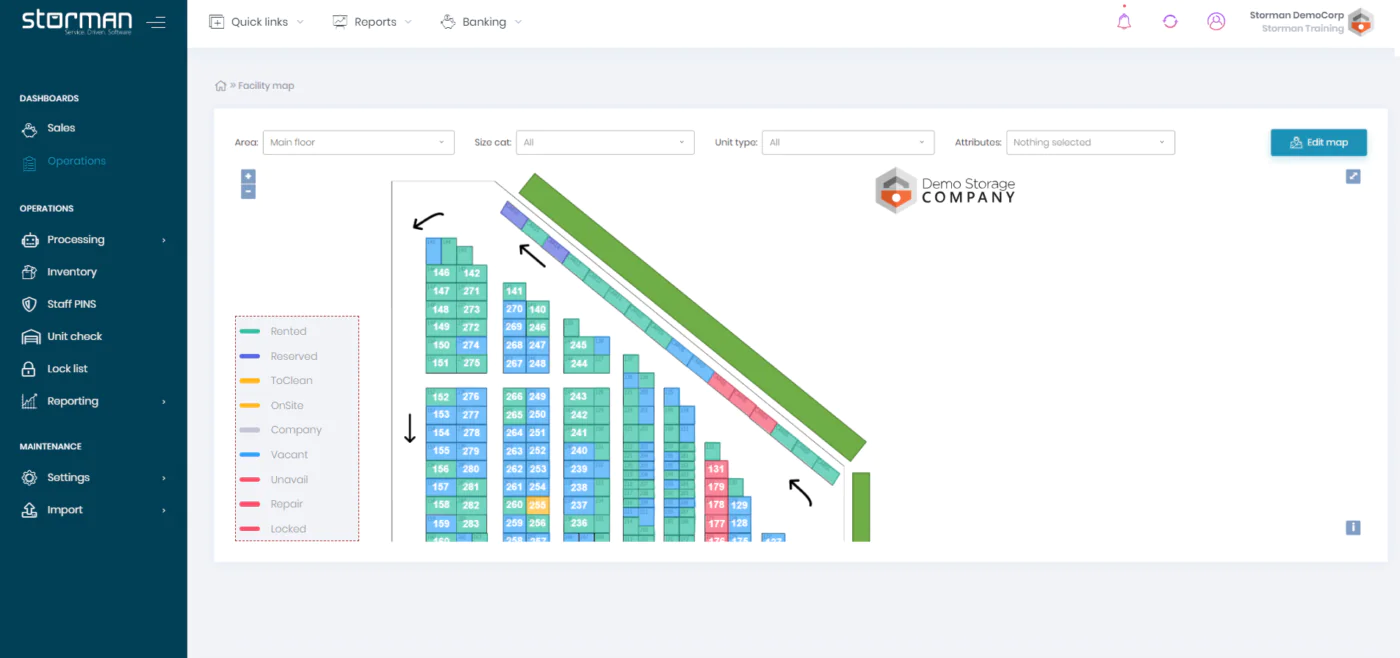Viewport: 1400px width, 658px height.
Task: Click the notifications bell icon
Action: coord(1124,22)
